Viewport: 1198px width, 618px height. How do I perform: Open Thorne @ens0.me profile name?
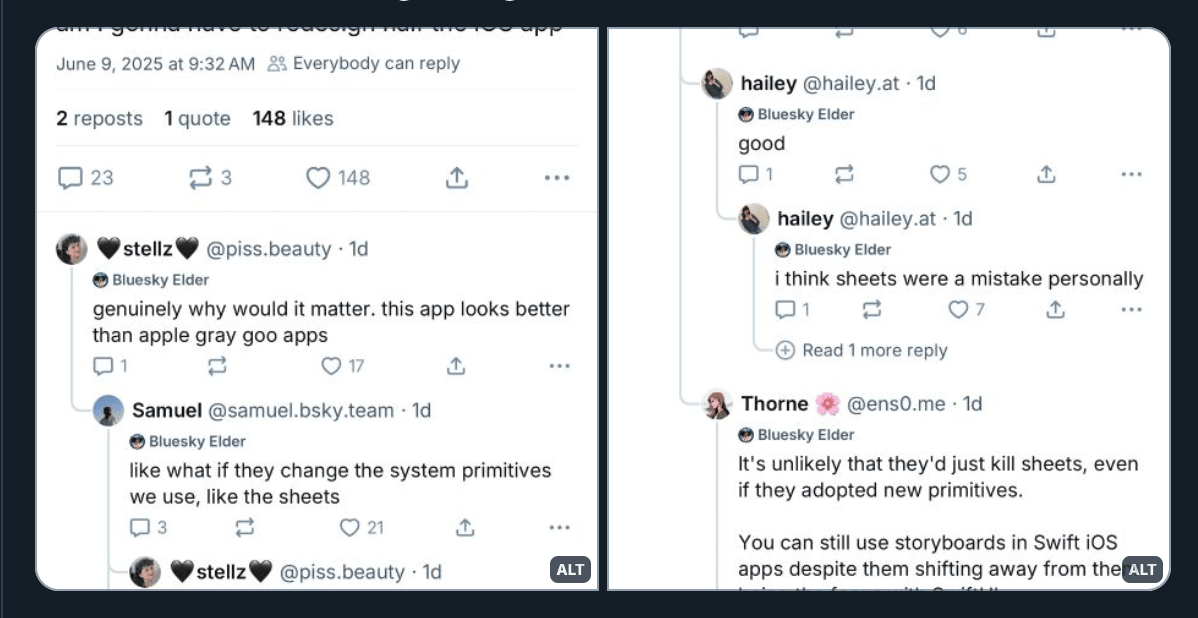pyautogui.click(x=775, y=404)
